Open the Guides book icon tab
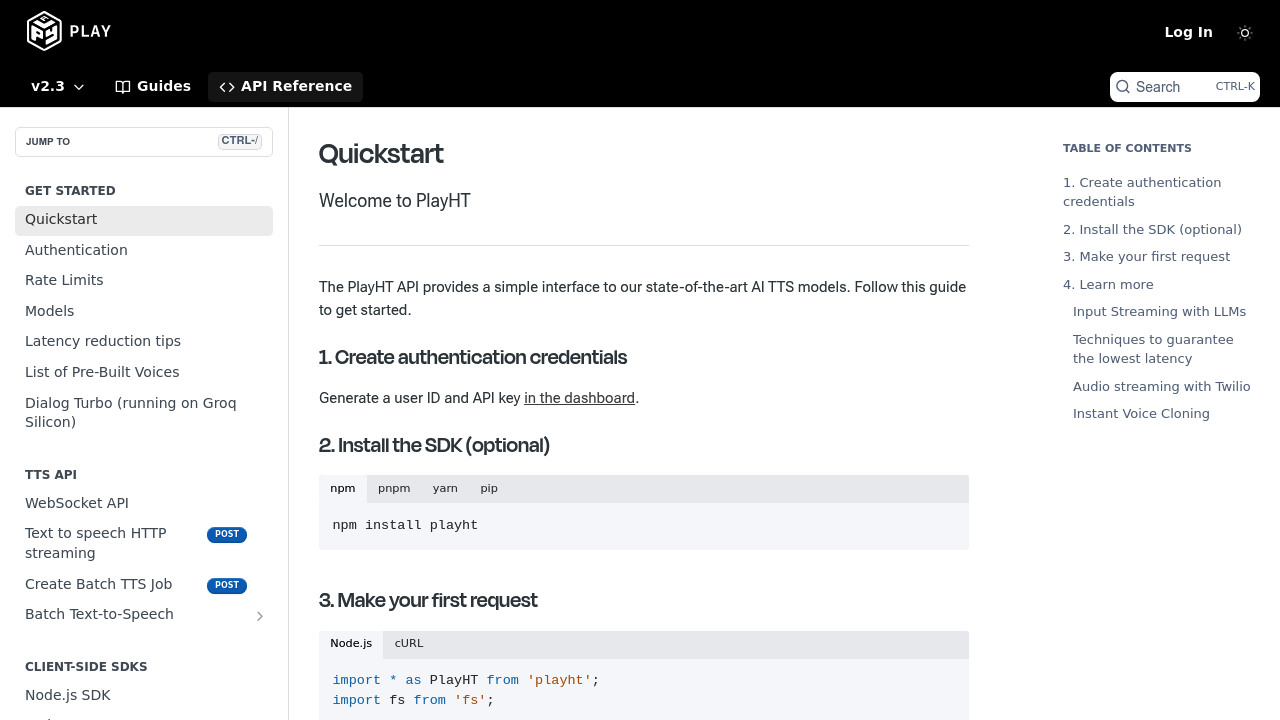1280x720 pixels. click(x=123, y=87)
